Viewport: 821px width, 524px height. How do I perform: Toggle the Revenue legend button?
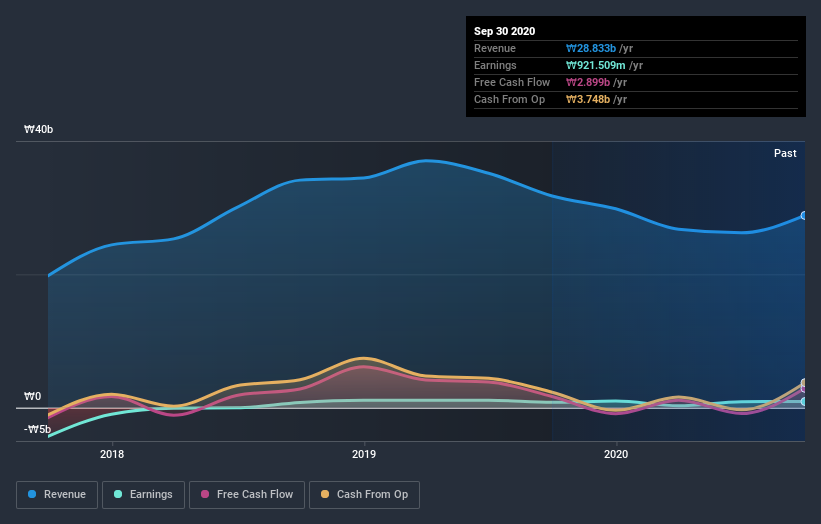[x=57, y=495]
